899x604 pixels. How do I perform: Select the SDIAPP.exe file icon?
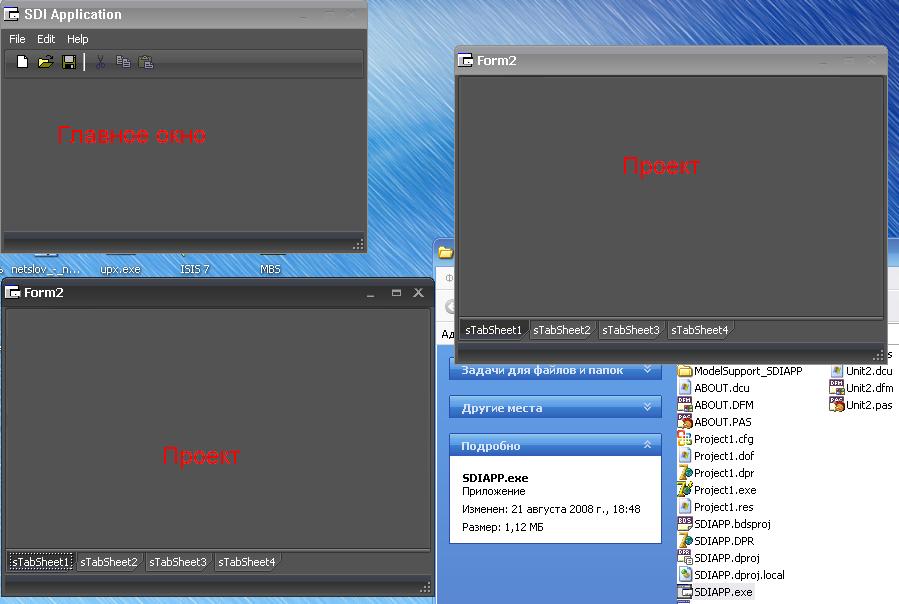[x=685, y=591]
